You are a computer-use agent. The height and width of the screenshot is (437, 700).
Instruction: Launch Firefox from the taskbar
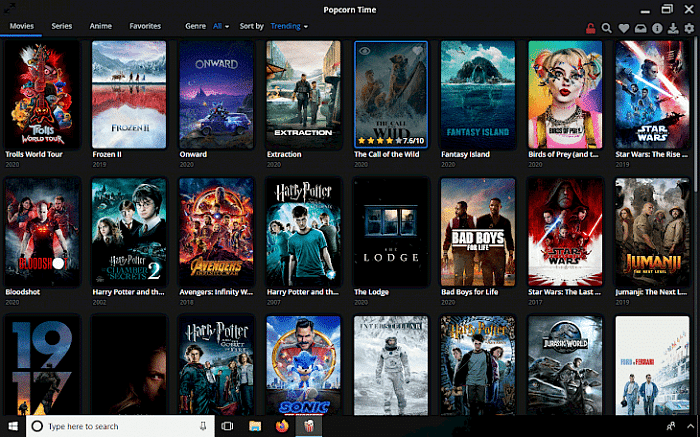pyautogui.click(x=282, y=426)
